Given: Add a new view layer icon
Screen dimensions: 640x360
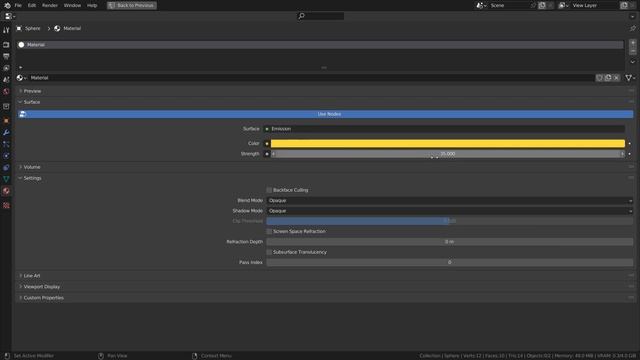Looking at the screenshot, I should 624,5.
